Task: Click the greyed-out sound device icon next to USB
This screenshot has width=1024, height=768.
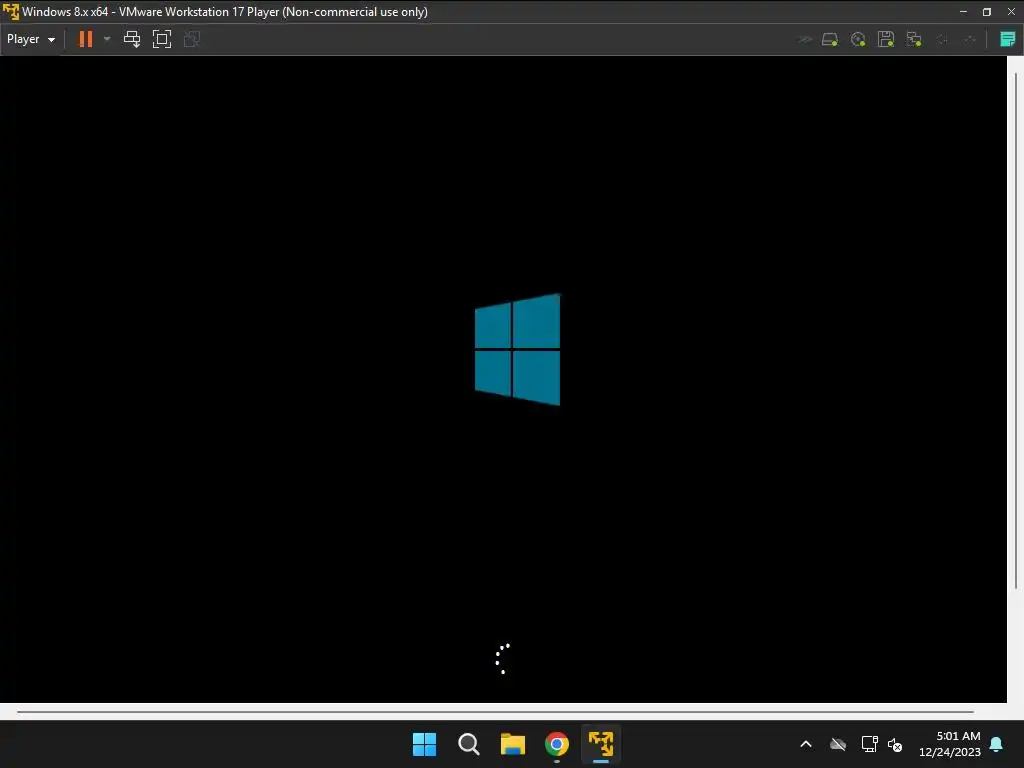Action: (970, 39)
